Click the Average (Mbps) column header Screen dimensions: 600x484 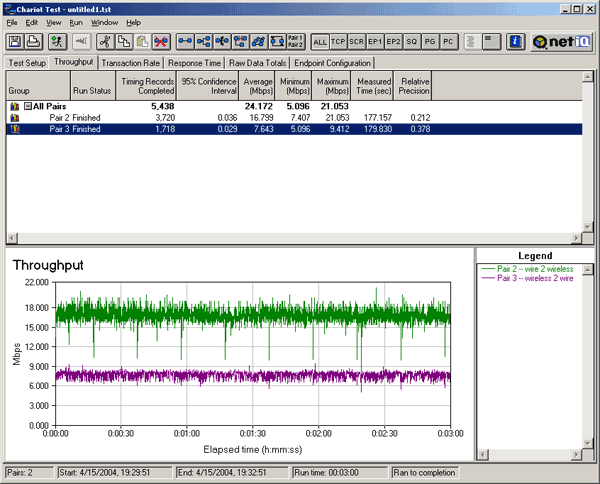click(x=258, y=84)
